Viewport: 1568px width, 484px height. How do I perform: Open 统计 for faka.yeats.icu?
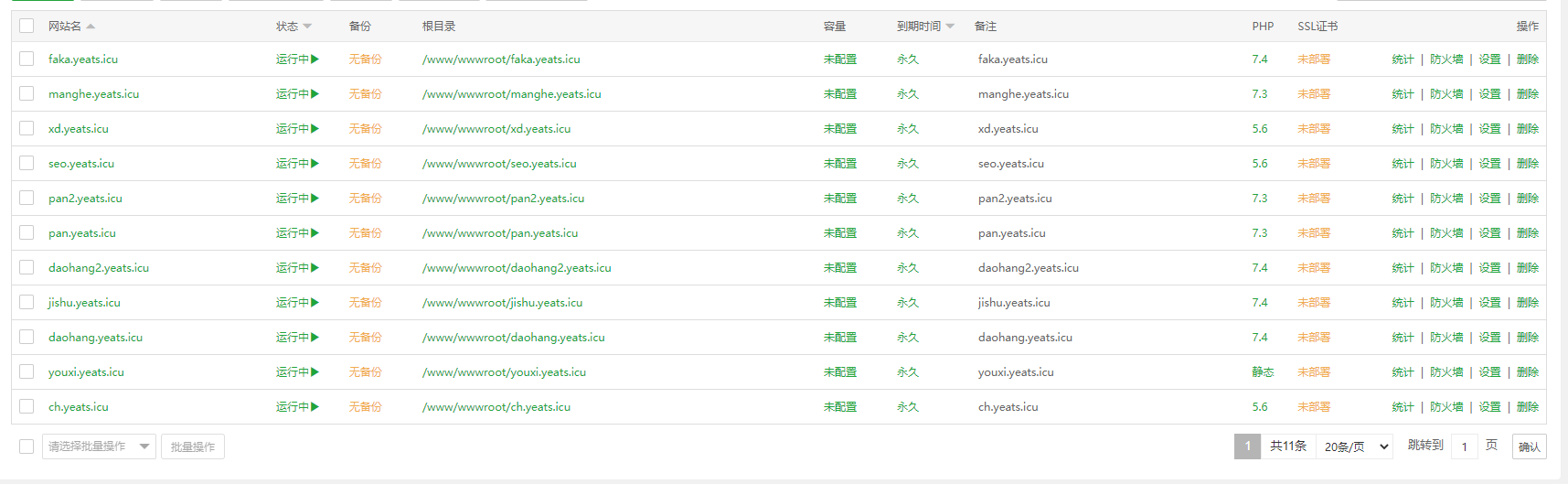(x=1403, y=59)
